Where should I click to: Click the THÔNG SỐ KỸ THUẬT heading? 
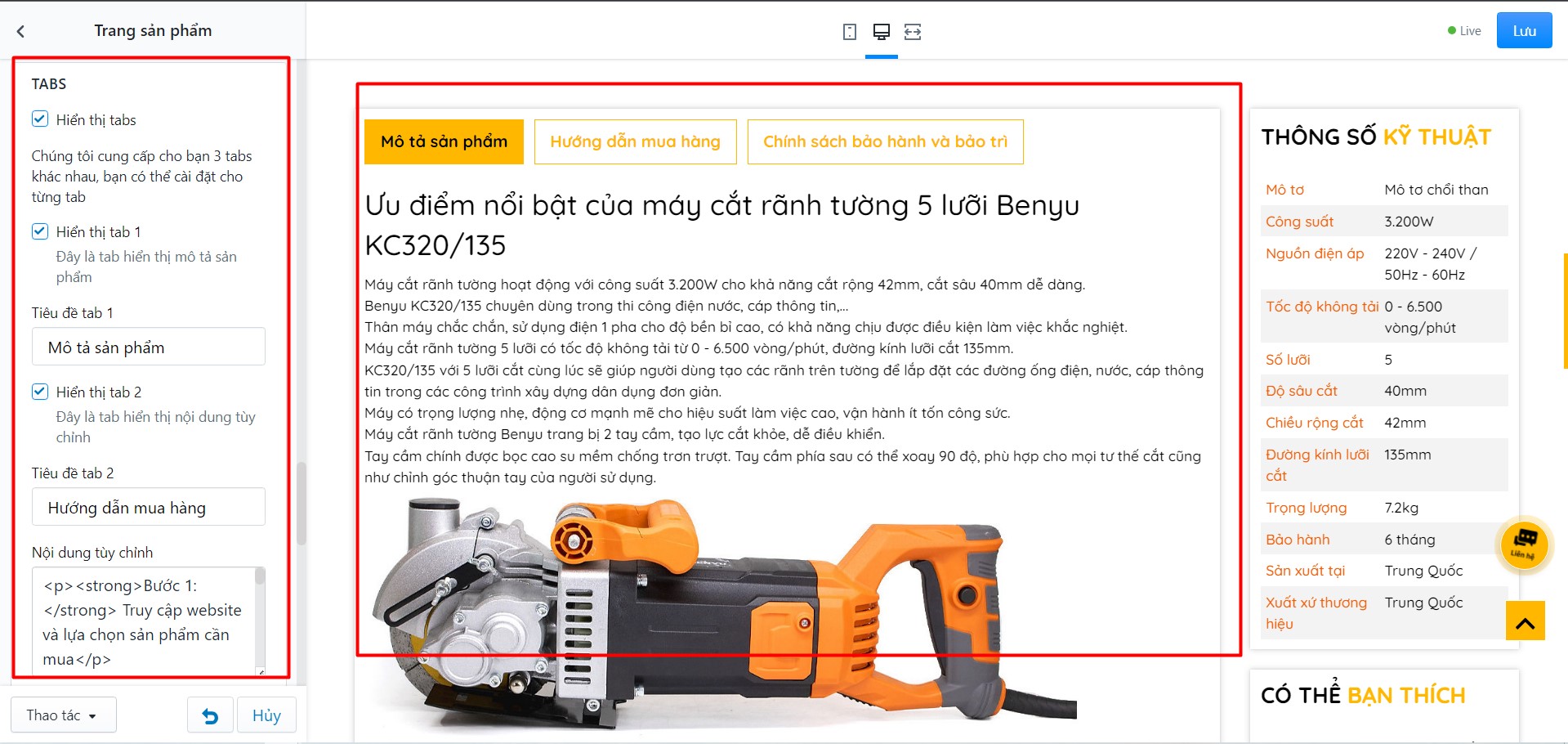click(x=1376, y=137)
